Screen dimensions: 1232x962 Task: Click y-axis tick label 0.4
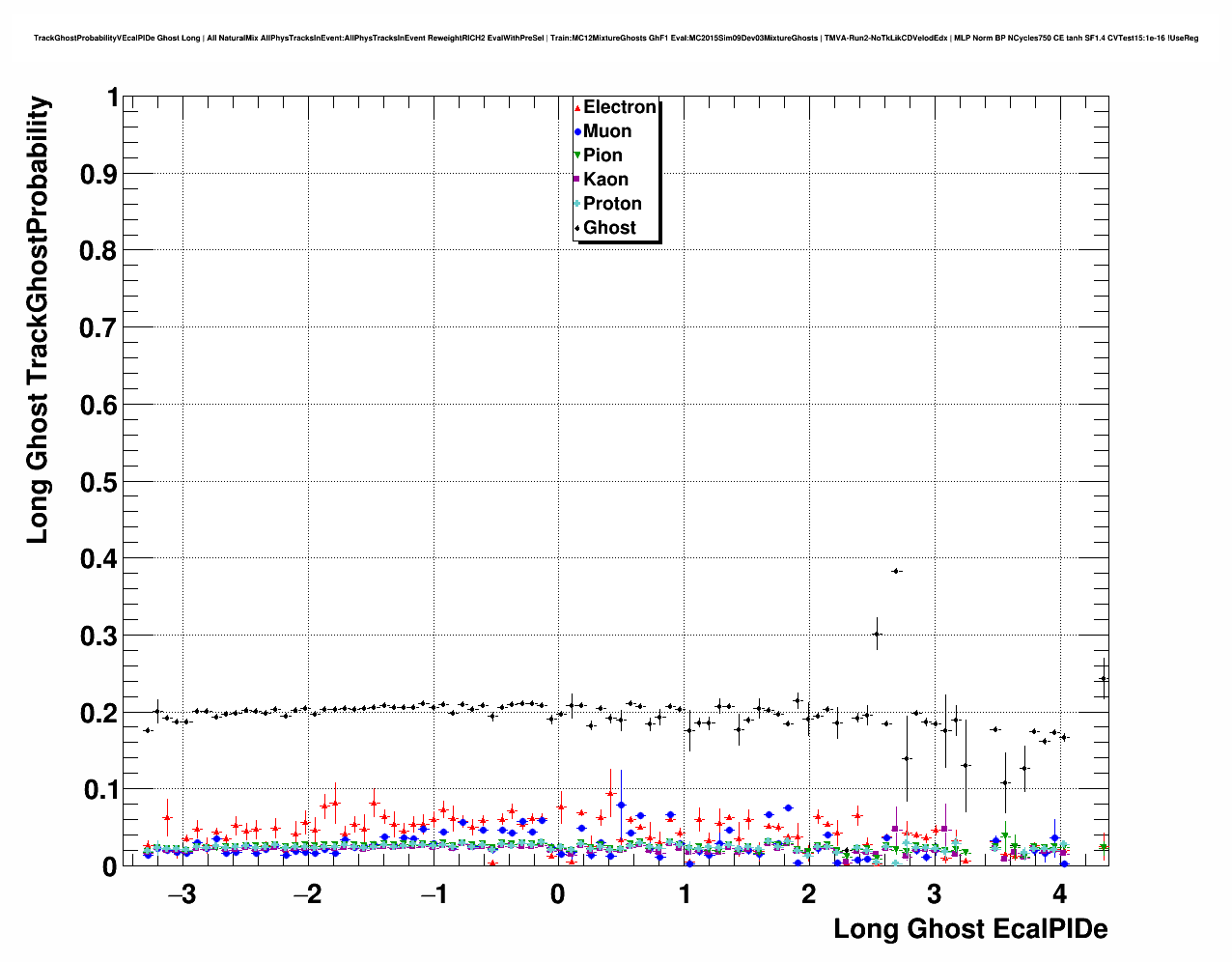[x=100, y=559]
